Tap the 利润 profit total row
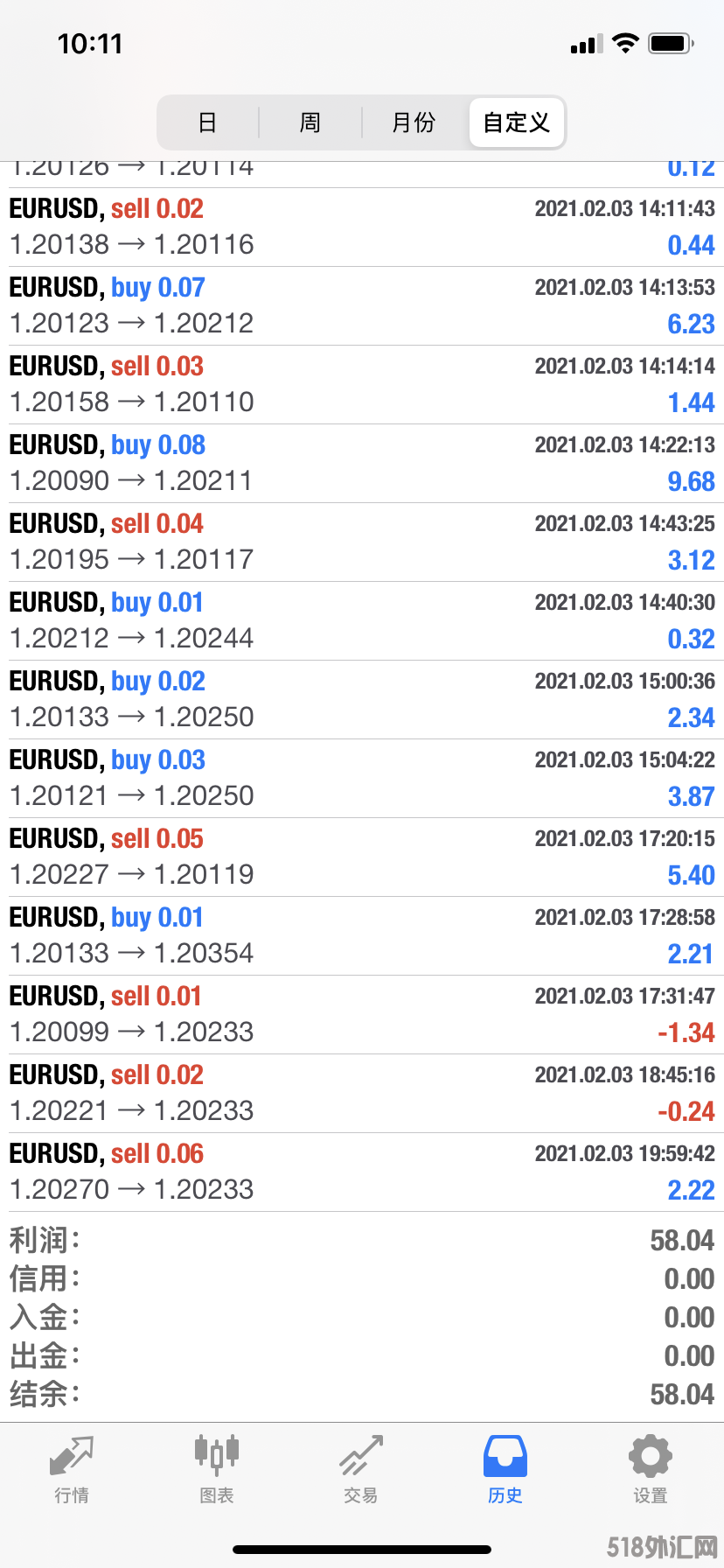724x1568 pixels. coord(362,1241)
